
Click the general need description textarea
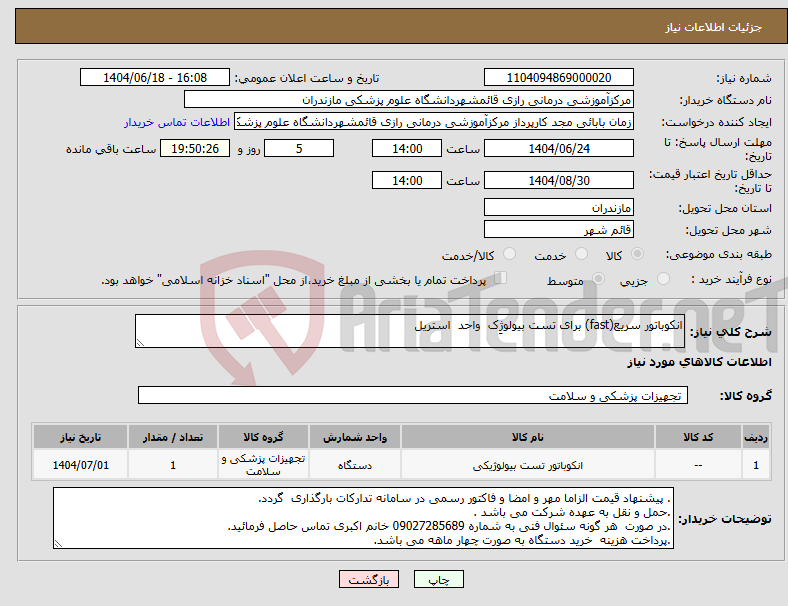(410, 331)
